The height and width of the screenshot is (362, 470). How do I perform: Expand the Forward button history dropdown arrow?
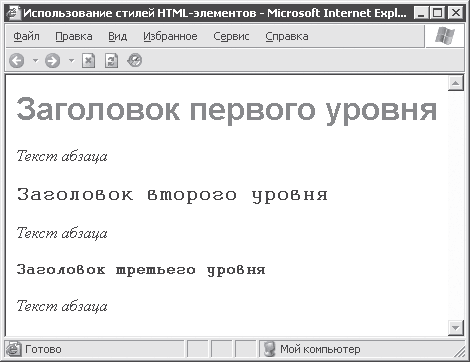point(71,61)
